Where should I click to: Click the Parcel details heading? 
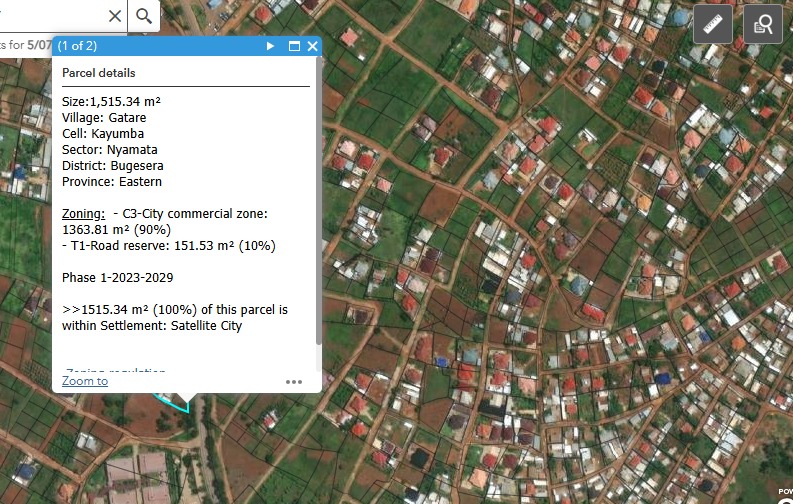click(x=98, y=73)
